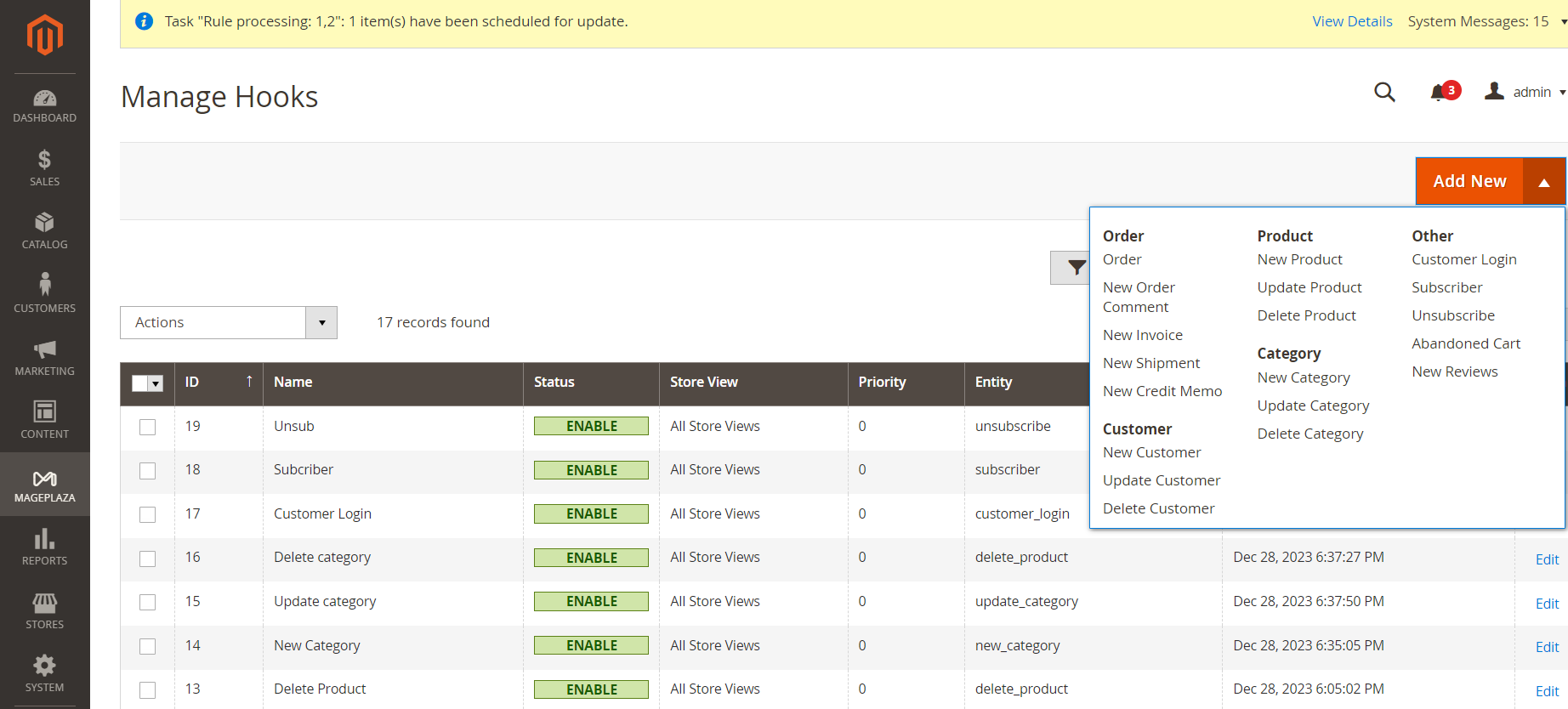Sort the table by ID column header

tap(218, 383)
